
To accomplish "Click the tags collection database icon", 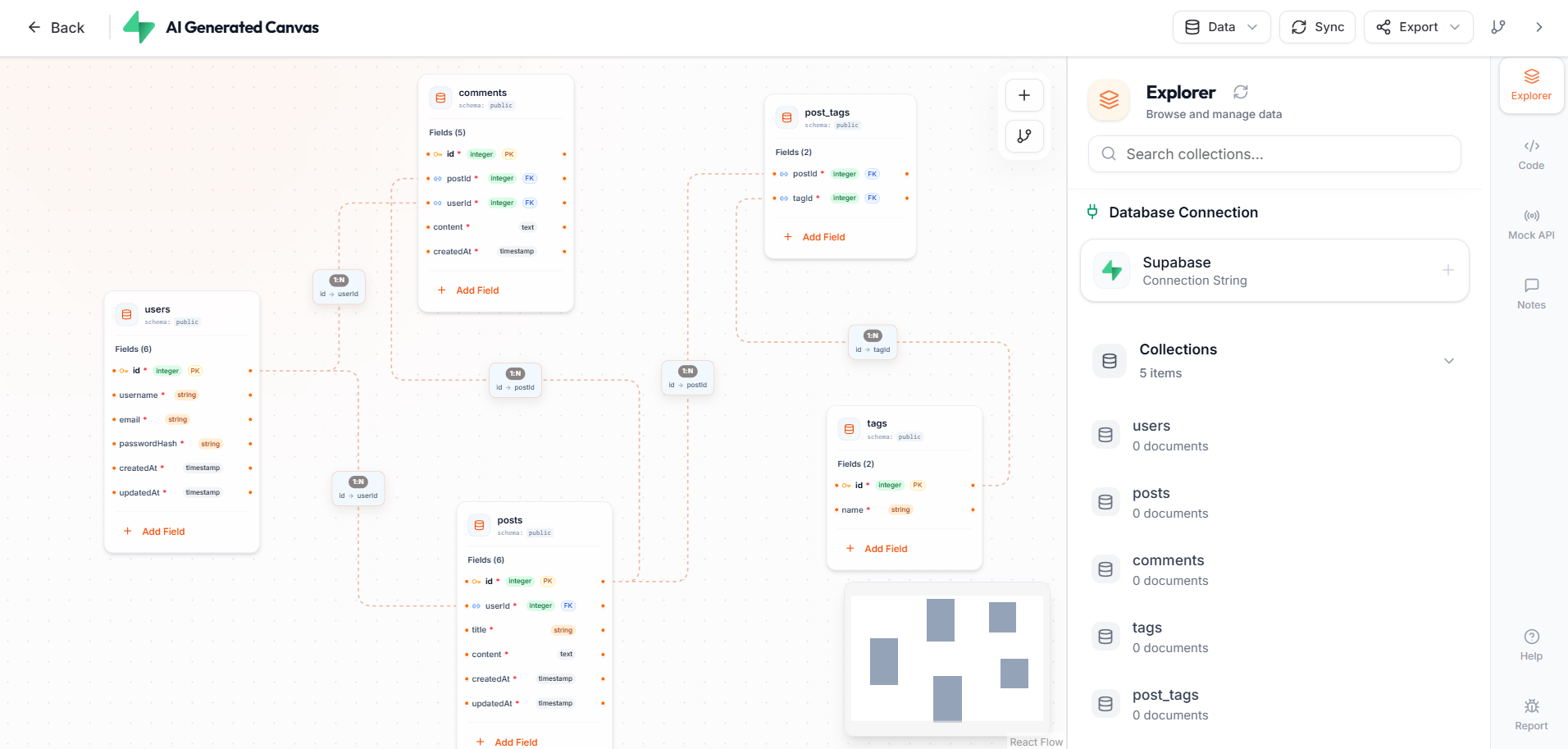I will tap(1105, 636).
